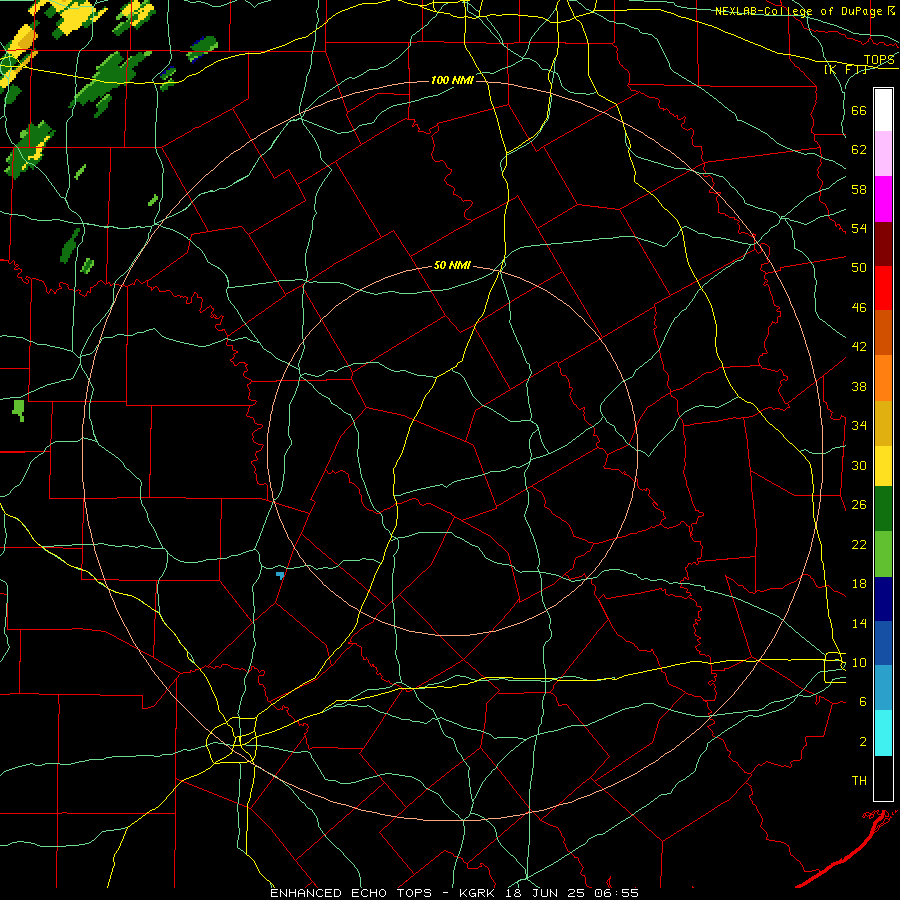Click the 6 value on the legend
The height and width of the screenshot is (900, 900).
pos(863,701)
